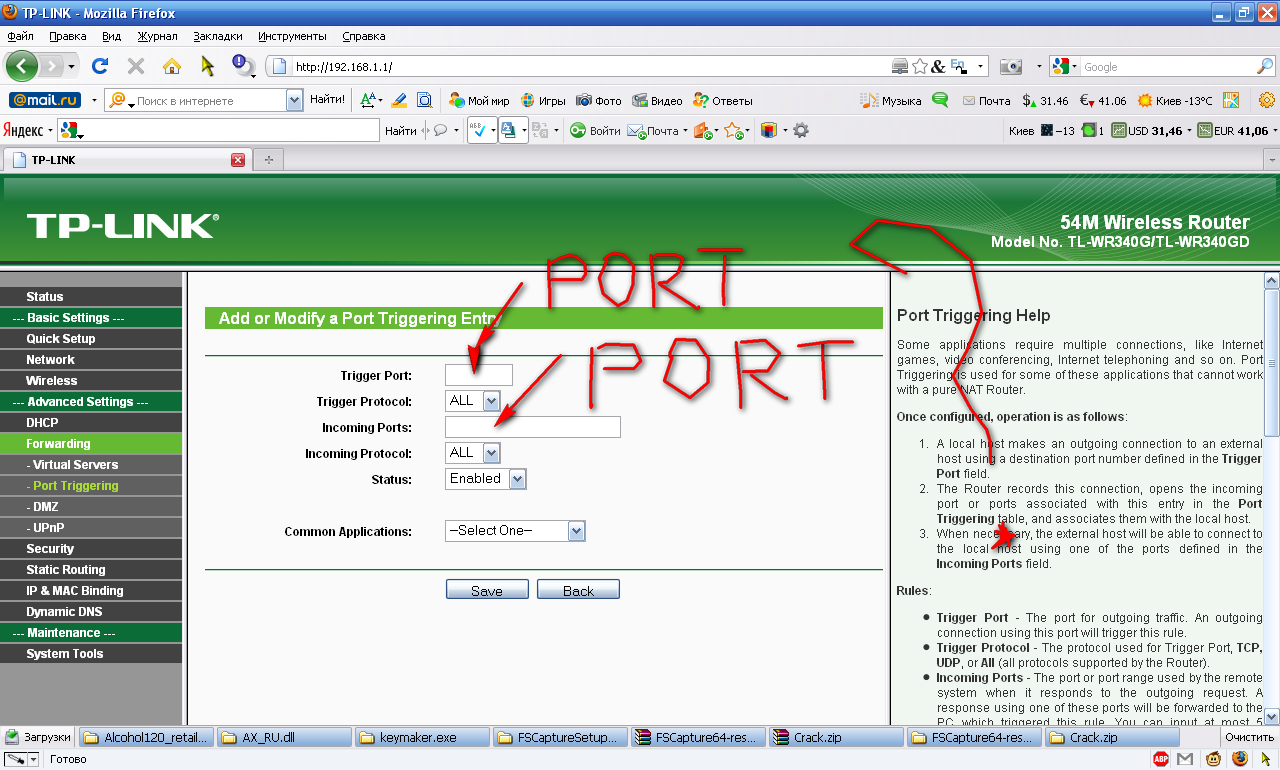Run the search with magnifier icon
Image resolution: width=1280 pixels, height=770 pixels.
[x=1265, y=67]
